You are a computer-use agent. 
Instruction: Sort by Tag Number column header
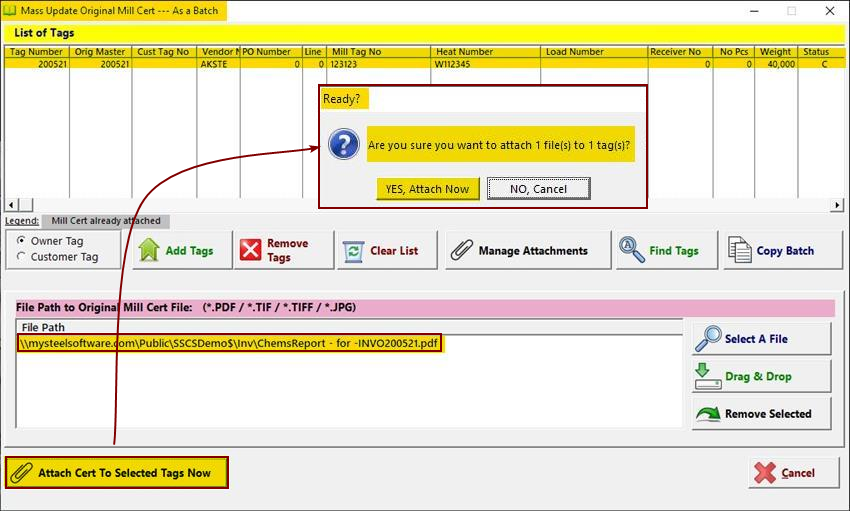(x=37, y=52)
